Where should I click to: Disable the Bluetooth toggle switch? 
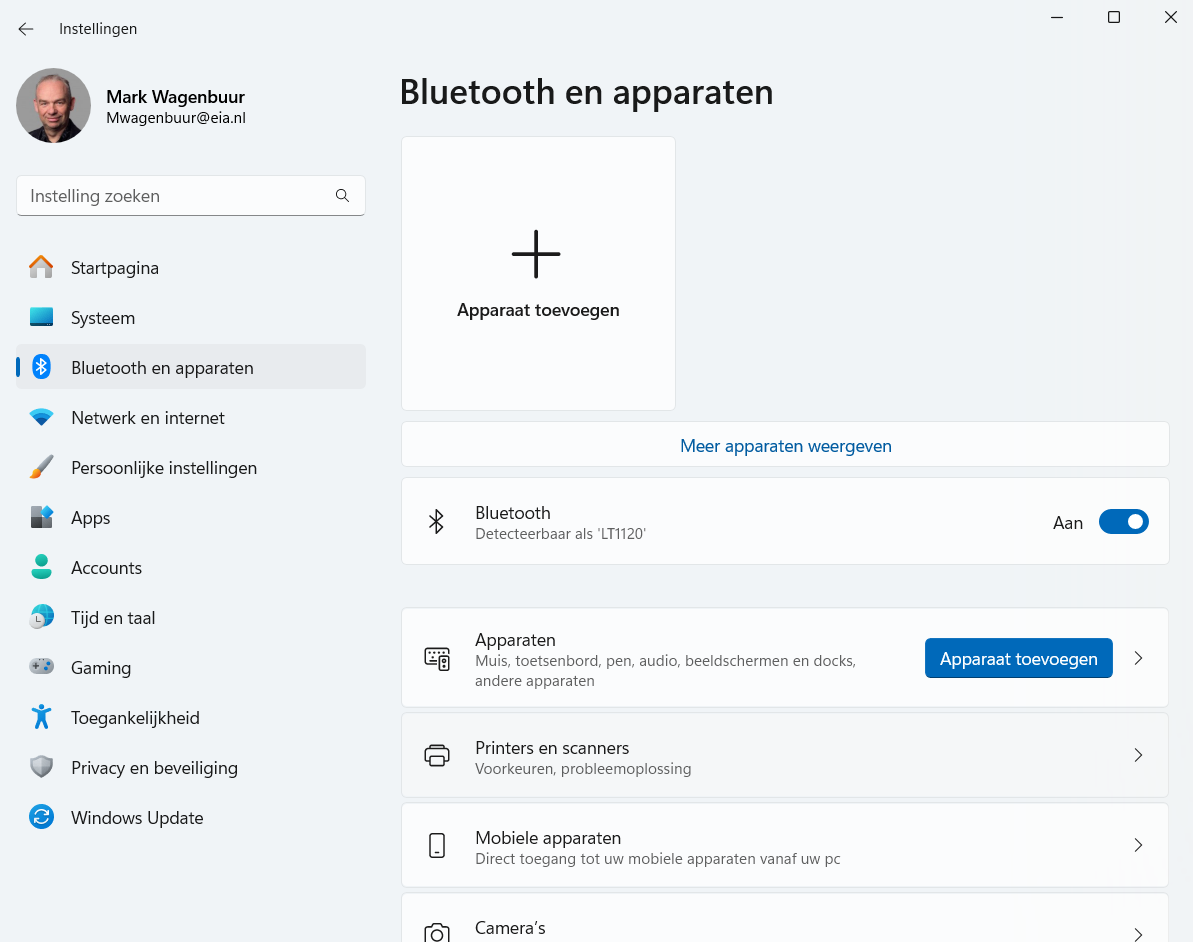click(x=1123, y=521)
